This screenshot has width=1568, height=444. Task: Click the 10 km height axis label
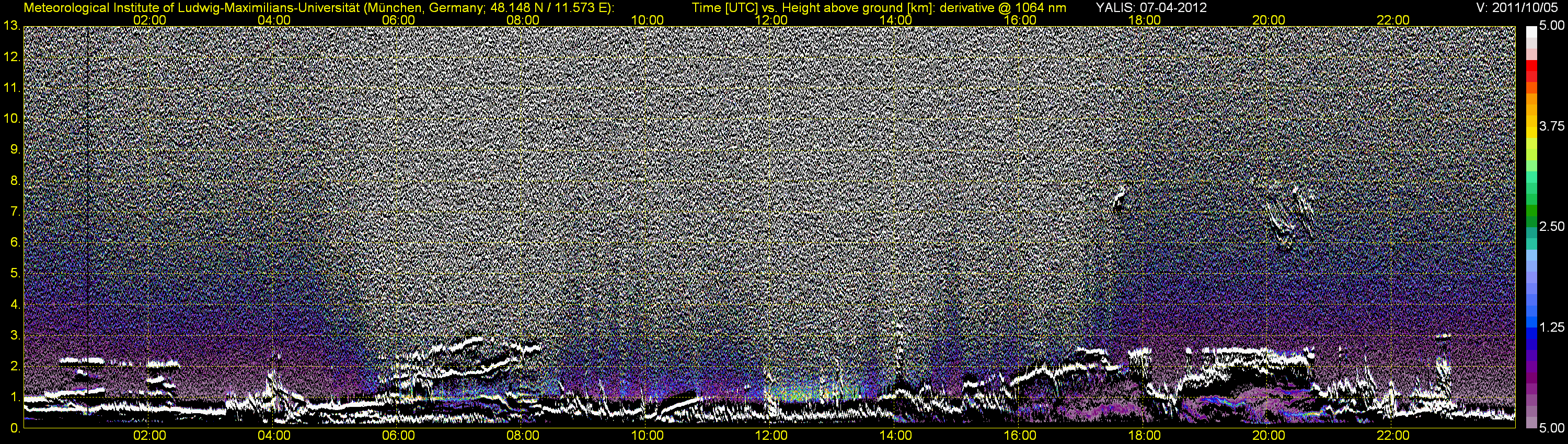(x=11, y=119)
